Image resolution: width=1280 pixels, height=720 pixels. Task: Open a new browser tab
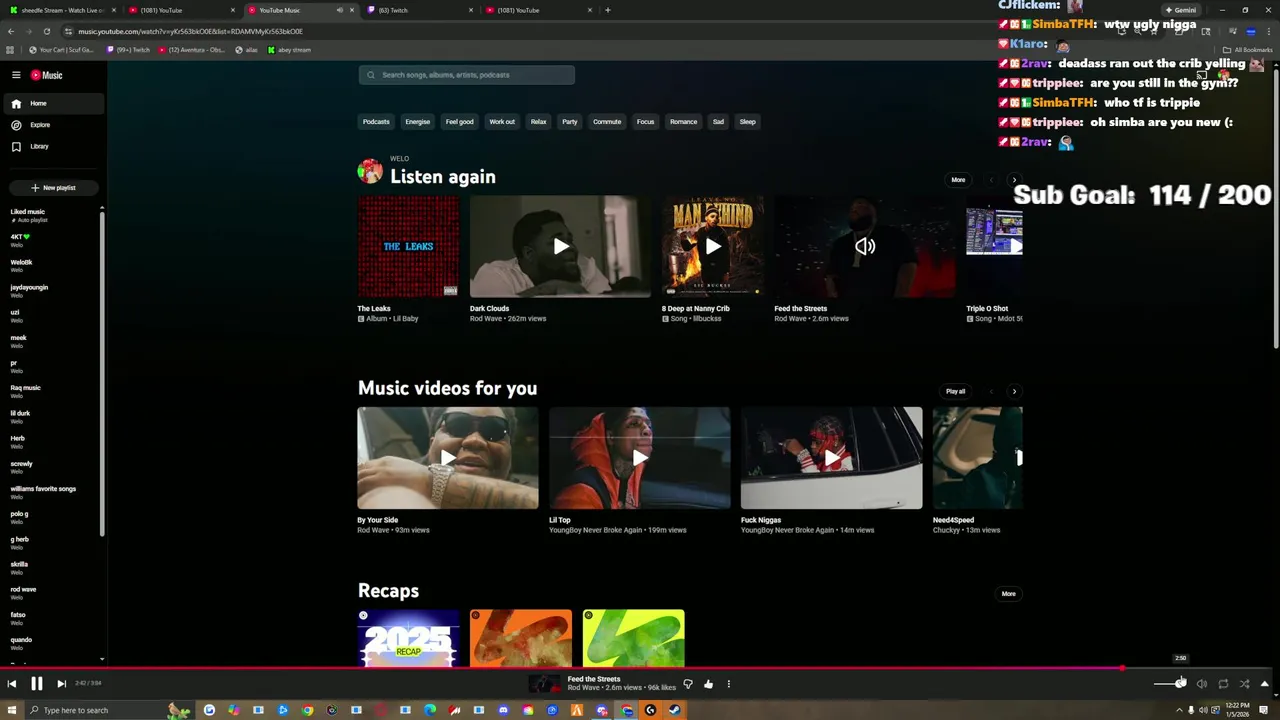coord(607,10)
